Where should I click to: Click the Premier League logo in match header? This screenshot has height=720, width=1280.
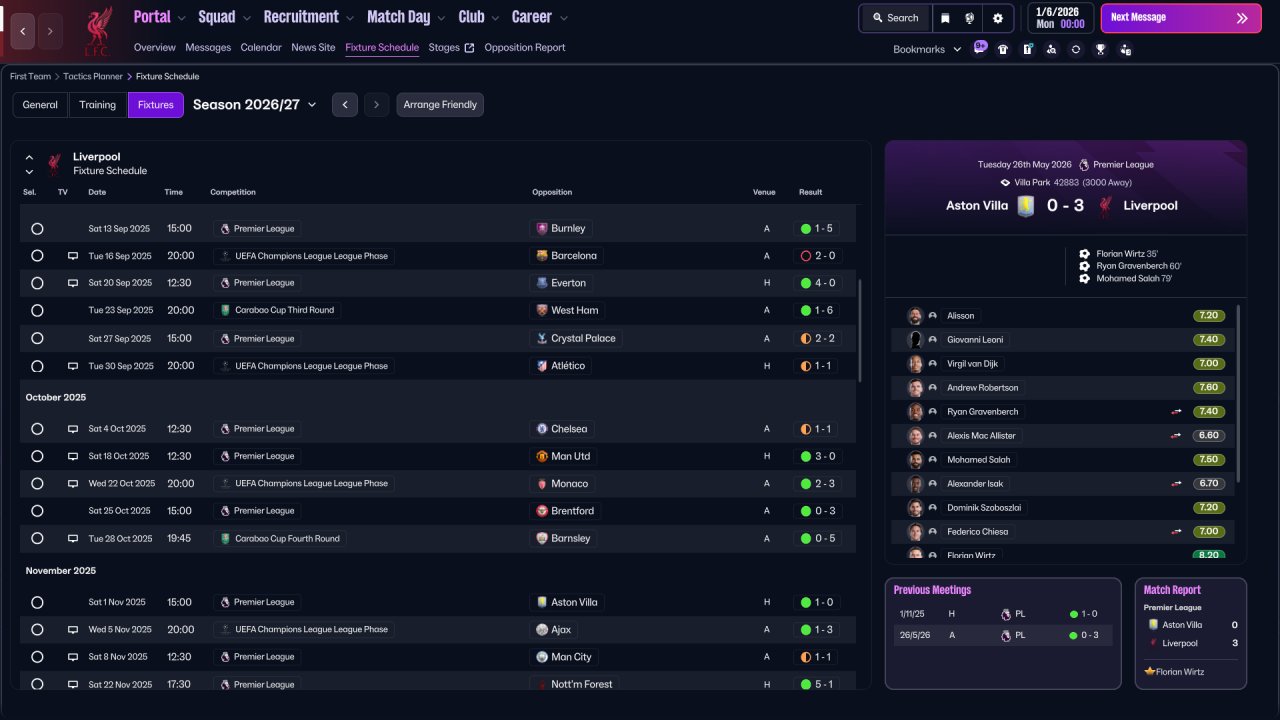tap(1084, 165)
